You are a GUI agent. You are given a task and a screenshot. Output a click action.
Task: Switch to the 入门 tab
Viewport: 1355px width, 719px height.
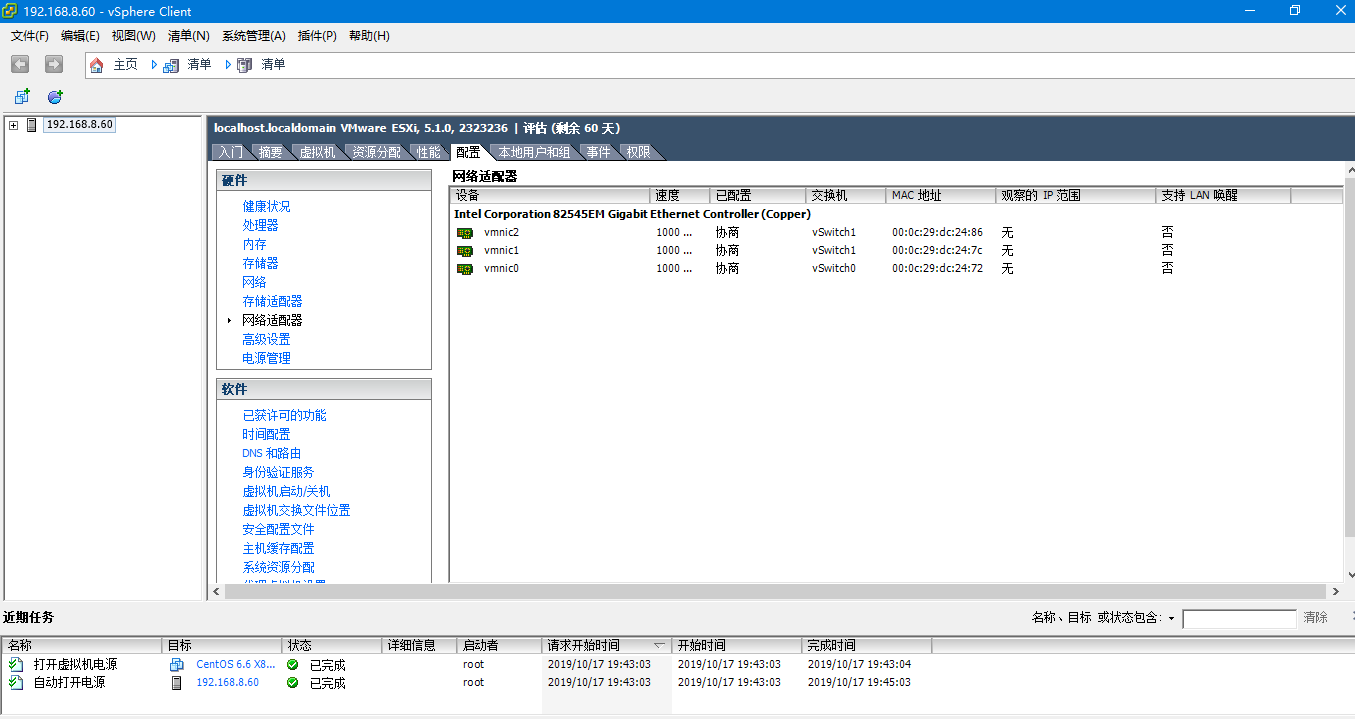230,152
